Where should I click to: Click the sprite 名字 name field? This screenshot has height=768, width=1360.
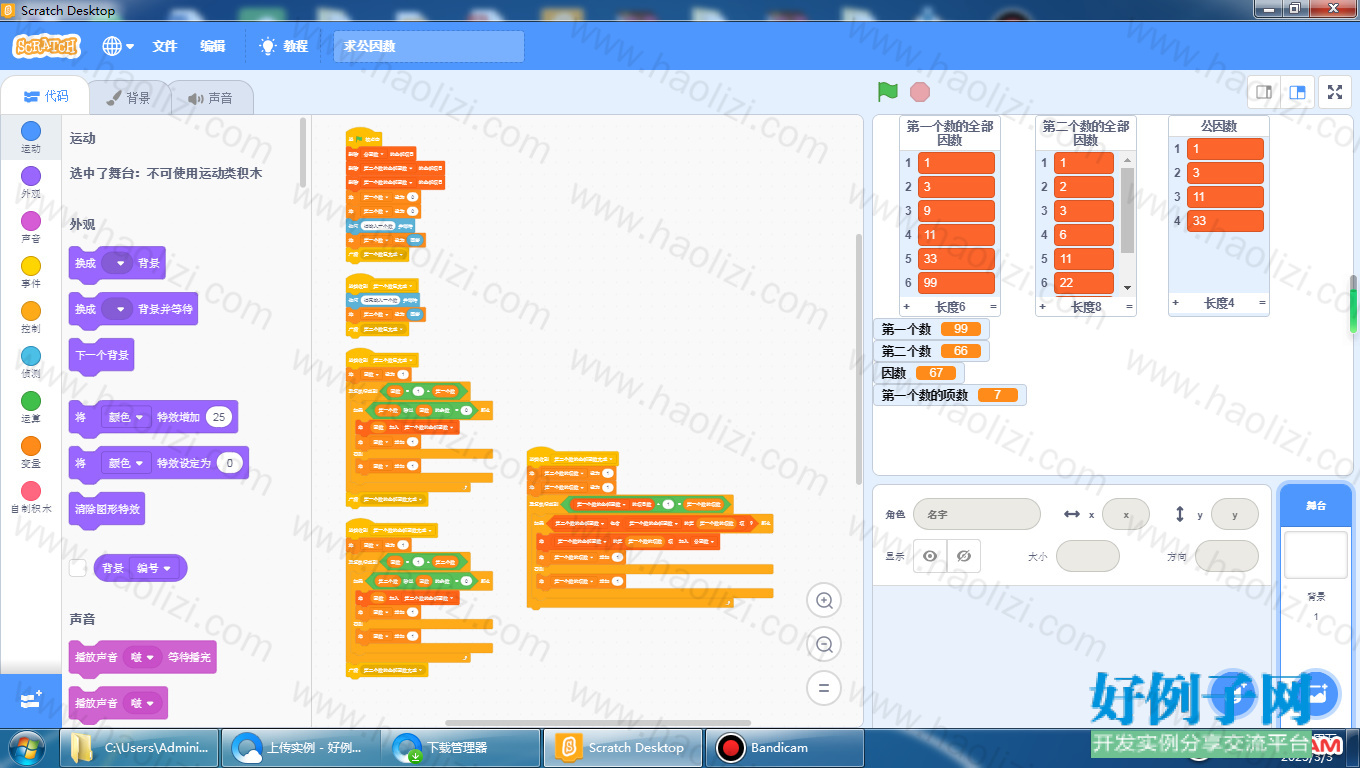click(976, 514)
